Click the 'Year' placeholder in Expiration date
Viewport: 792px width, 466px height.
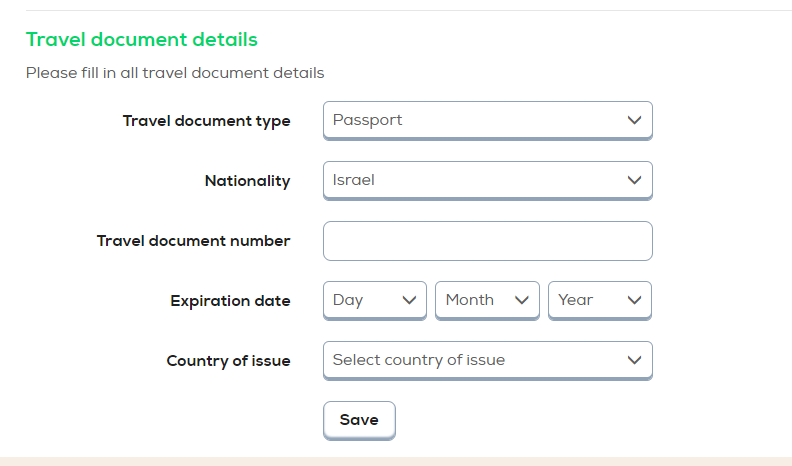click(576, 300)
